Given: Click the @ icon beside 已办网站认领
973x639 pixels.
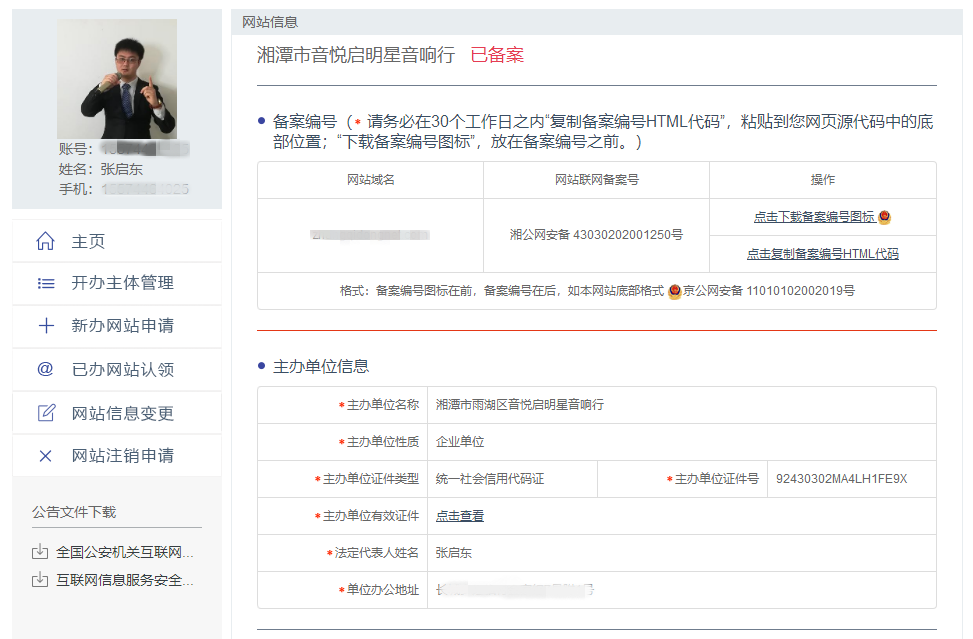Looking at the screenshot, I should point(44,368).
